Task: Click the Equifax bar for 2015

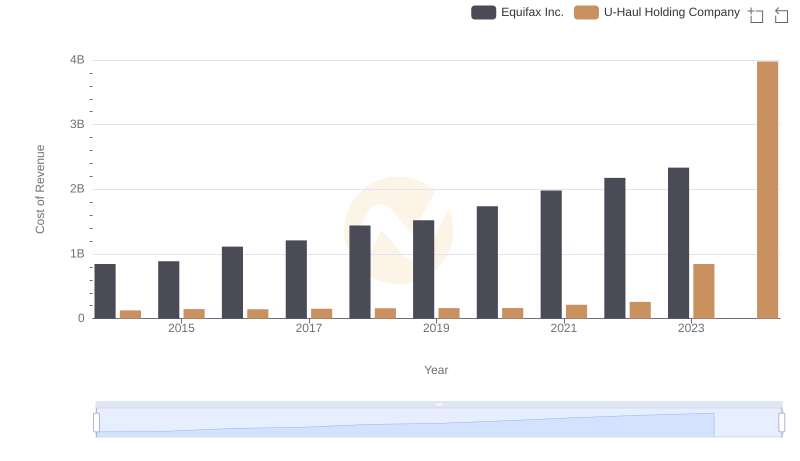Action: [x=169, y=290]
